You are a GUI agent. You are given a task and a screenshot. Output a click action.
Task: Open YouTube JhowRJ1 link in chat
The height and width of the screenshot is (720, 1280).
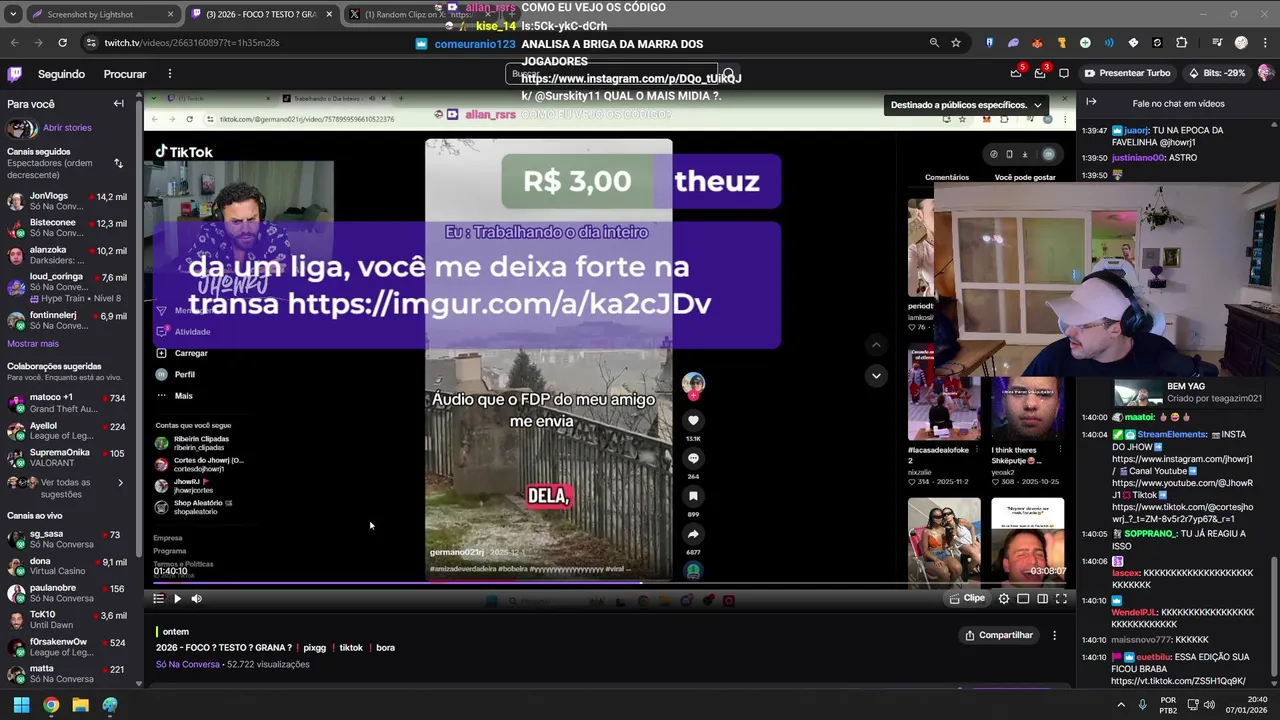point(1182,488)
